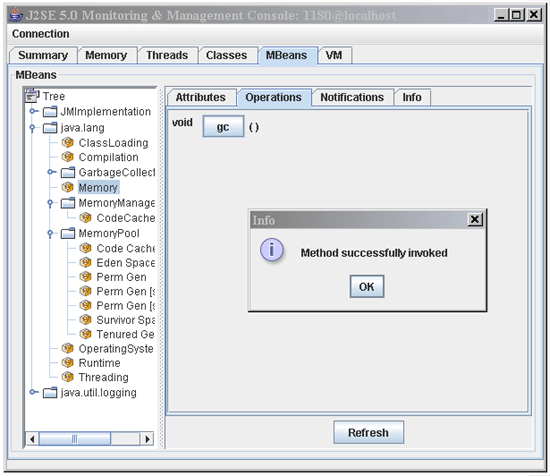Expand the JMImplementation node
Screen dimensions: 550x476
33,111
